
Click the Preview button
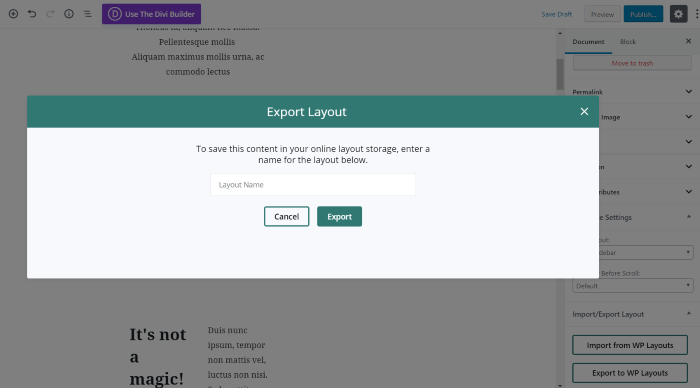tap(602, 14)
